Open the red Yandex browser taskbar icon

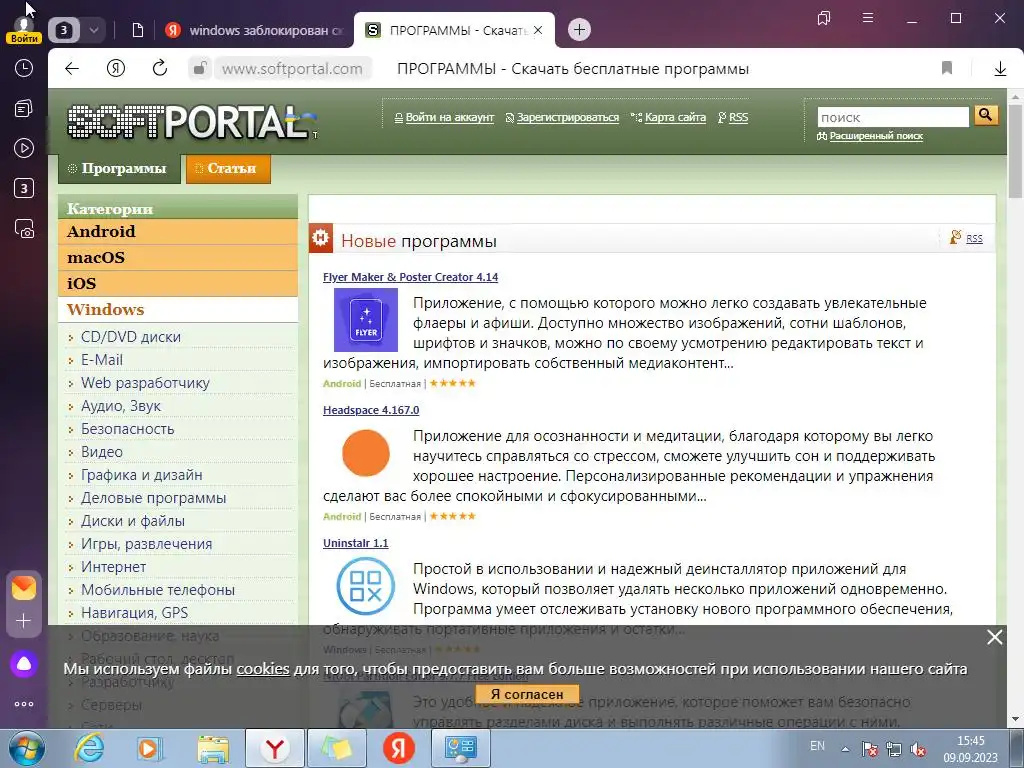click(398, 748)
